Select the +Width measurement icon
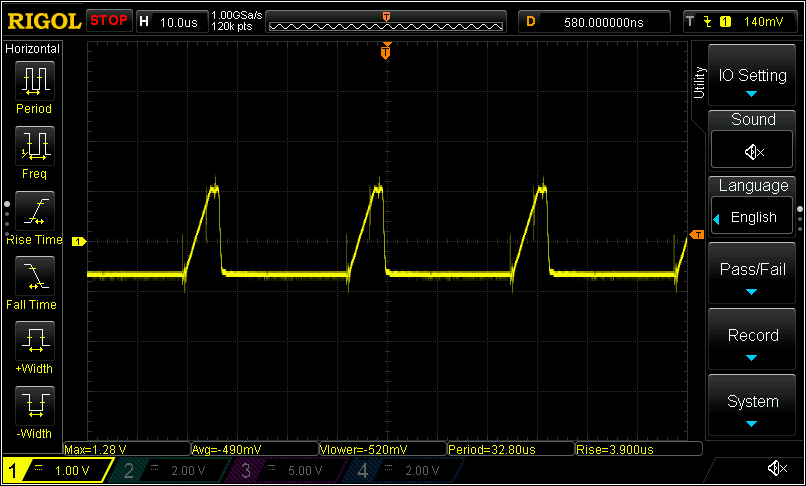The height and width of the screenshot is (486, 806). [33, 342]
